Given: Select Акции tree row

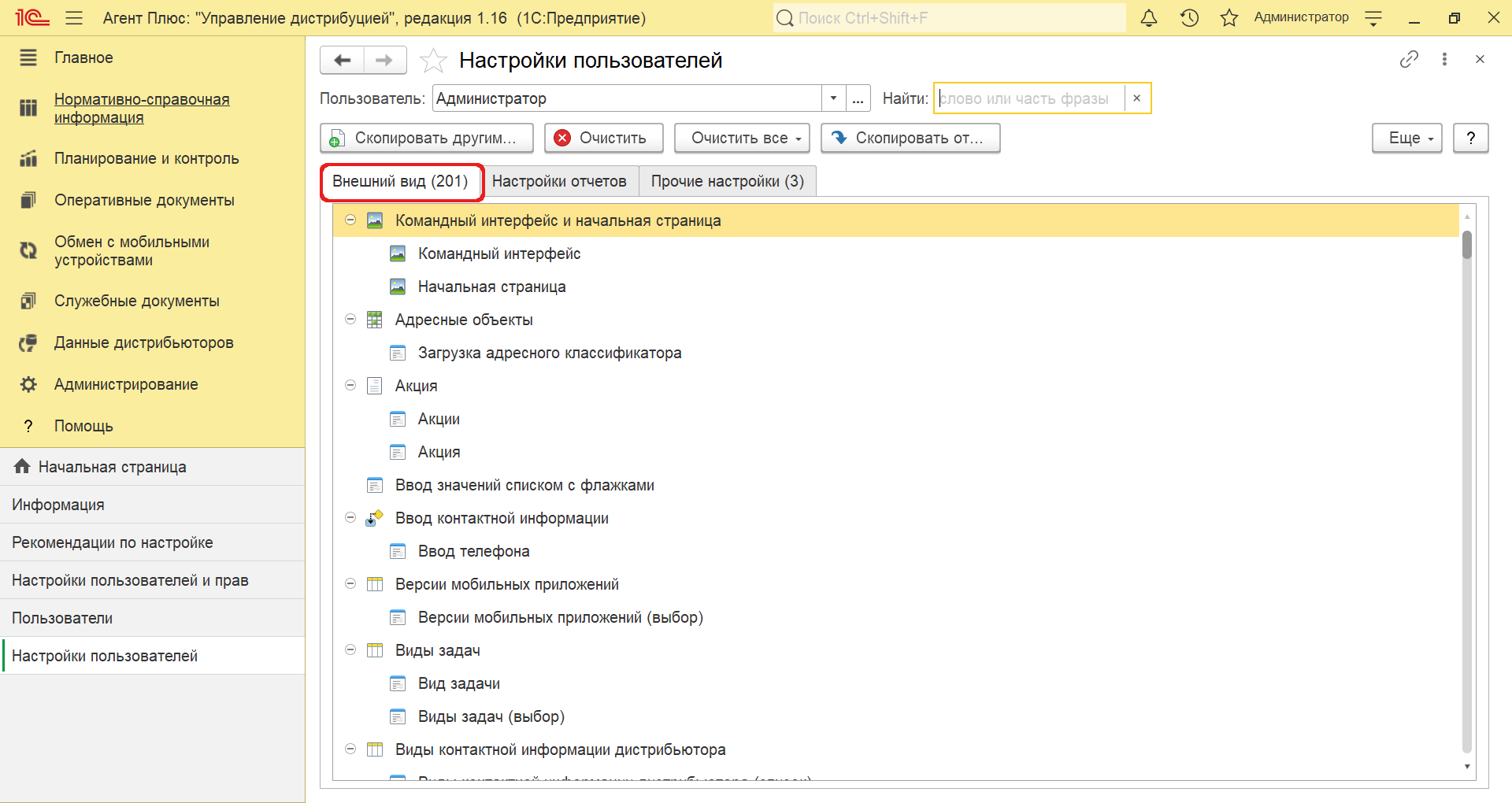Looking at the screenshot, I should [896, 419].
